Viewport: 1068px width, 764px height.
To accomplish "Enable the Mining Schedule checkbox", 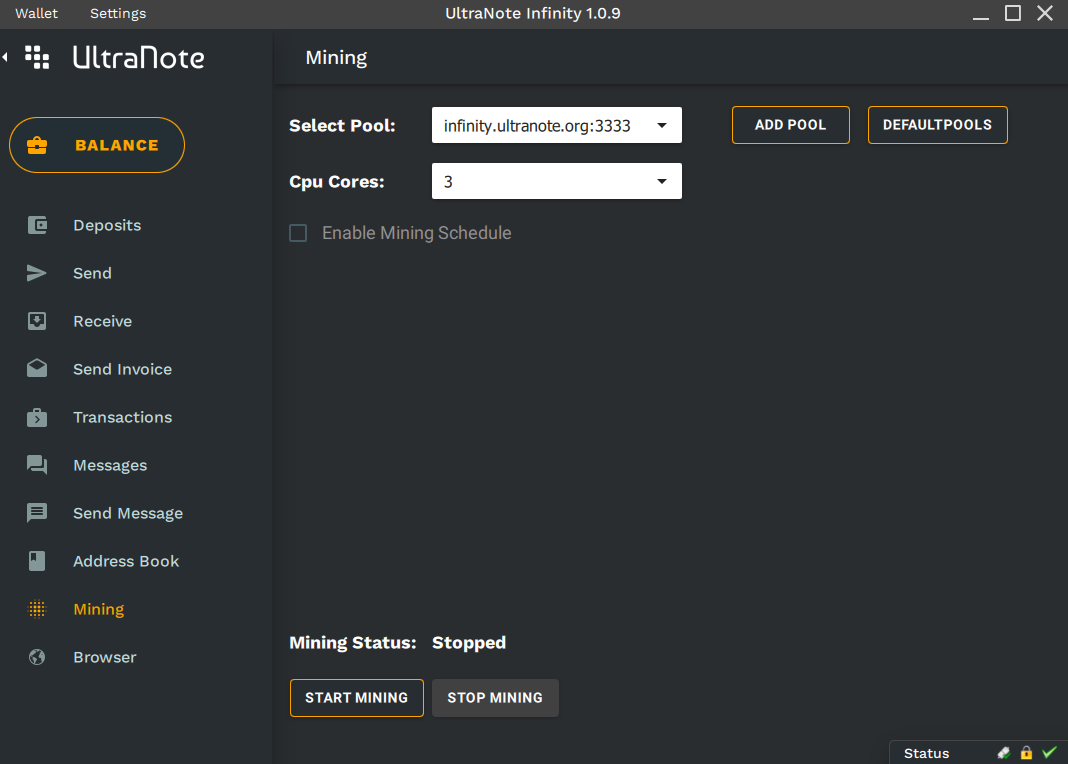I will pos(298,233).
